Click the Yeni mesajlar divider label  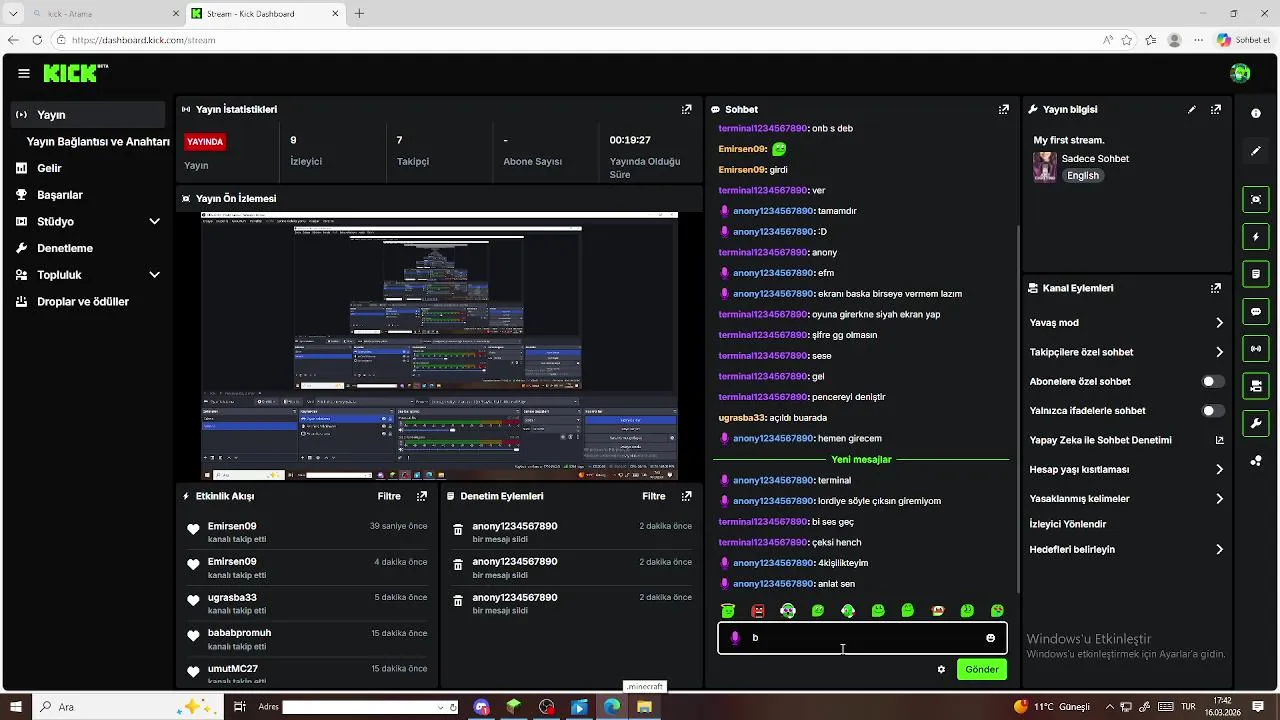pyautogui.click(x=861, y=460)
